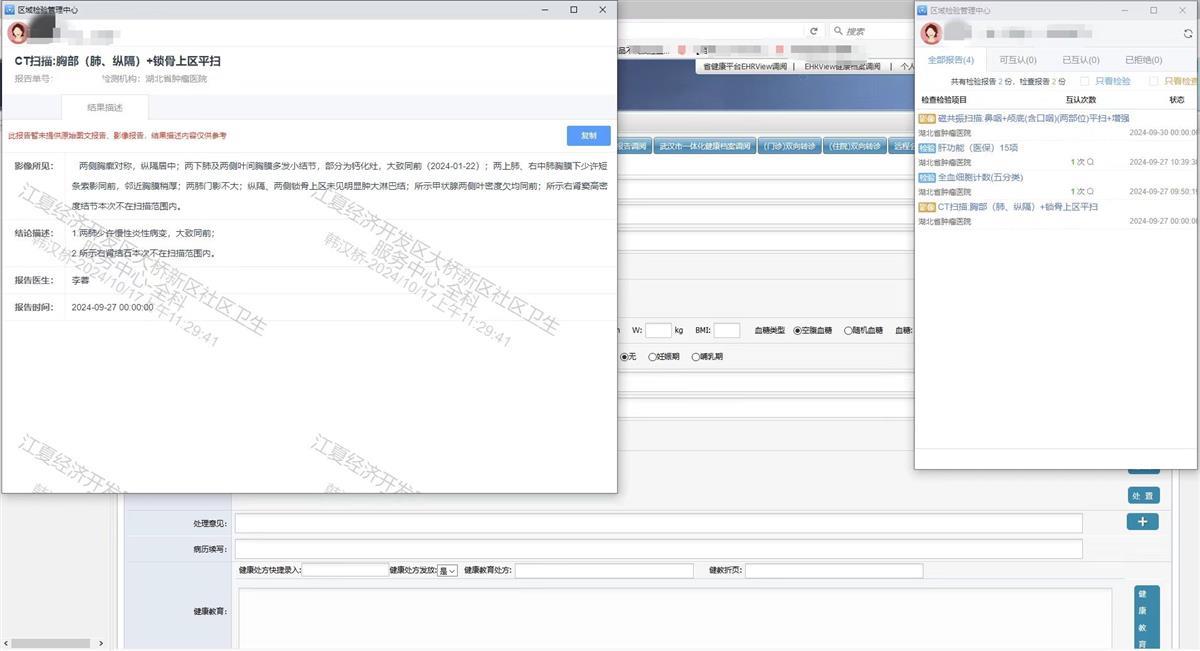Image resolution: width=1200 pixels, height=651 pixels.
Task: Click the search magnifier icon in browser toolbar
Action: 837,31
